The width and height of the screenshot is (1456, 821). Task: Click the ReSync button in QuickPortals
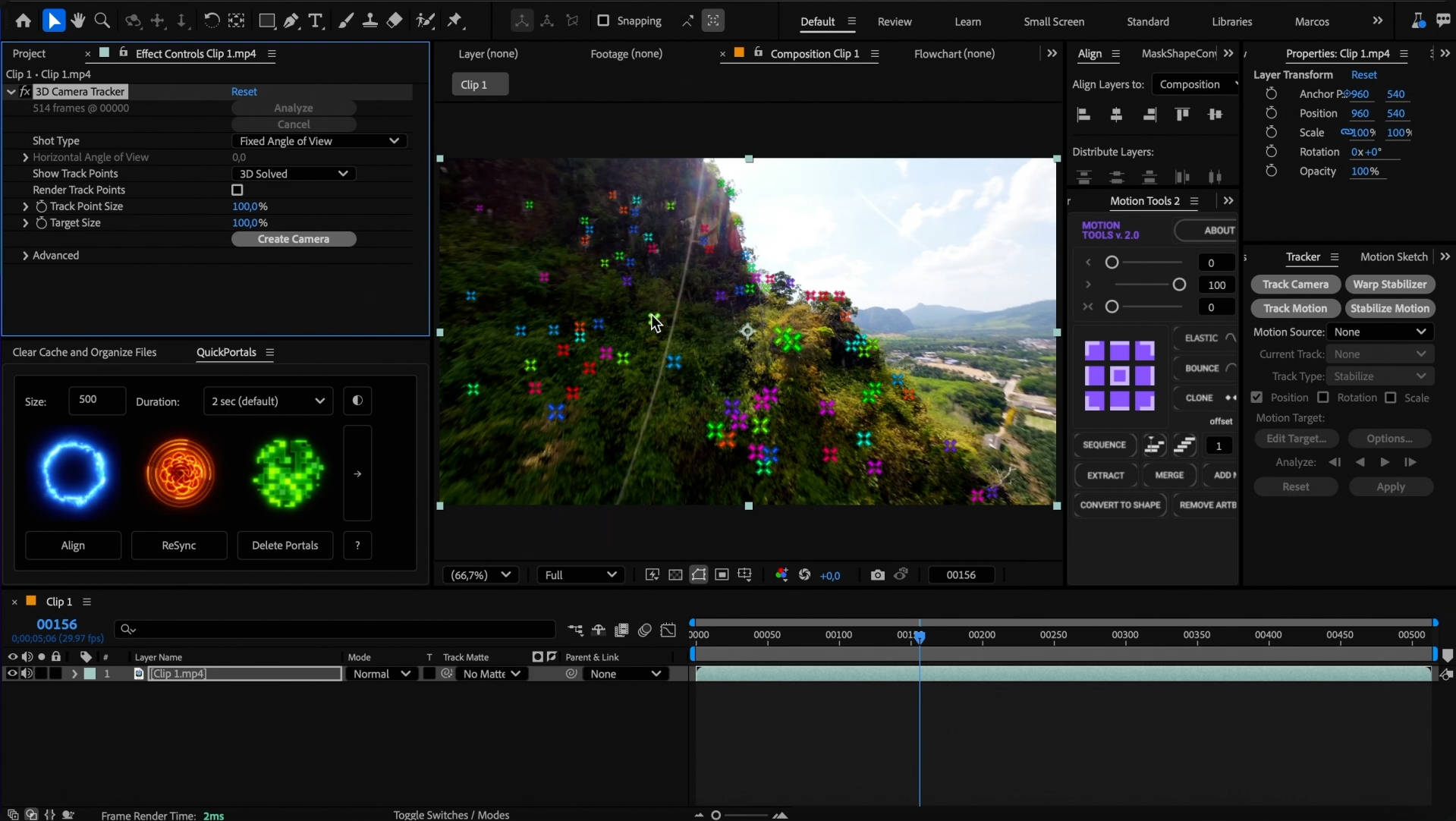(x=179, y=545)
